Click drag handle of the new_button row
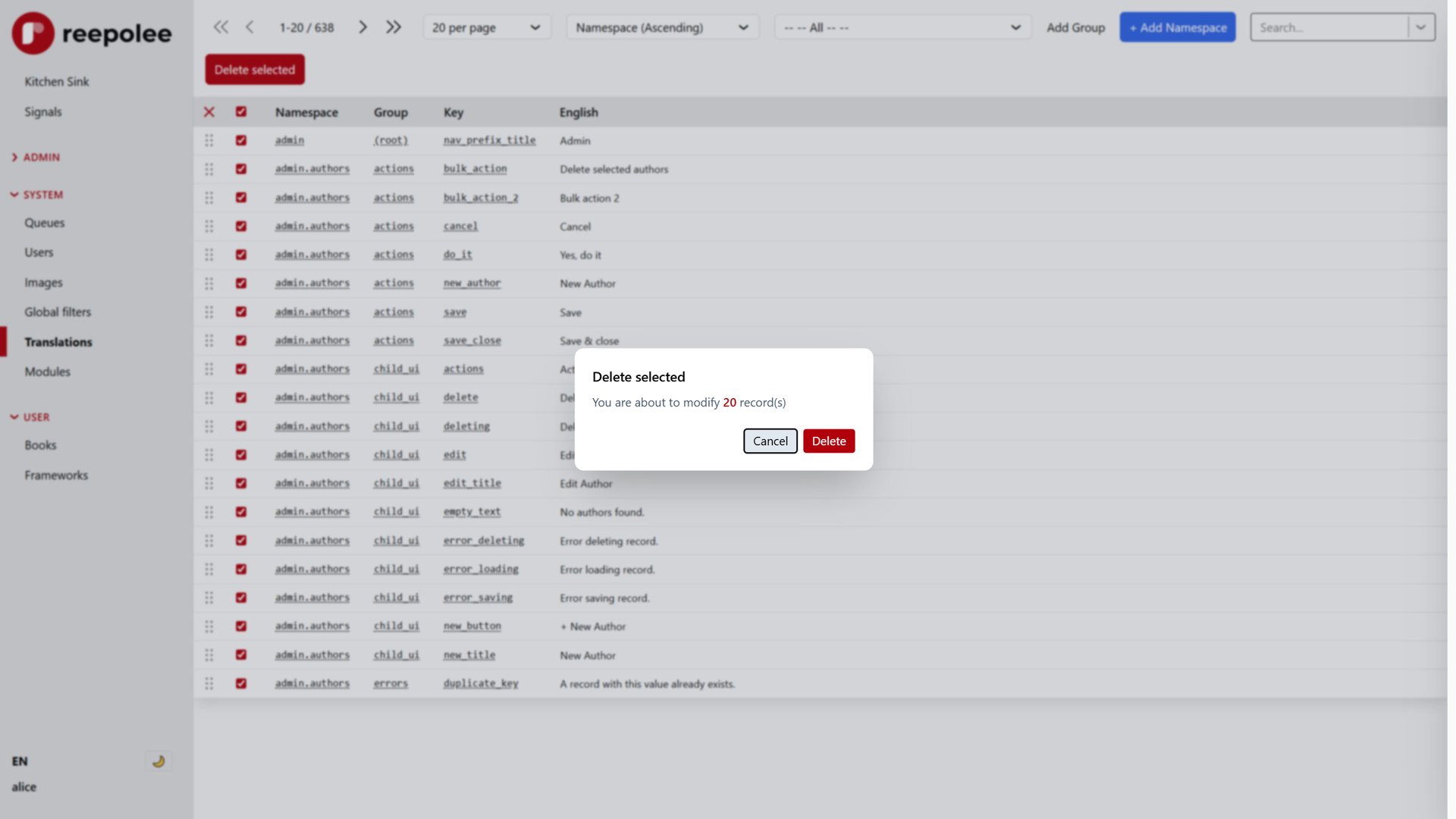The image size is (1456, 819). [209, 626]
